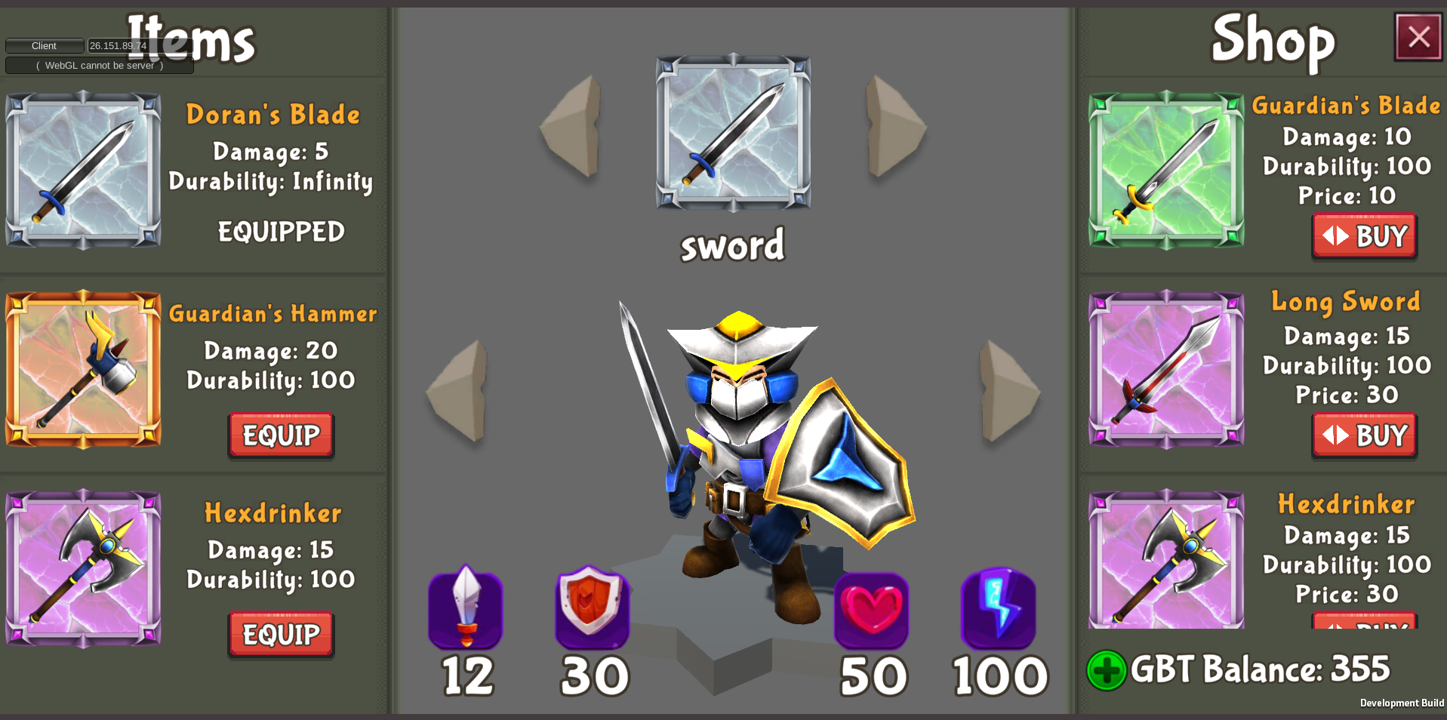
Task: Close the Shop panel
Action: [1418, 37]
